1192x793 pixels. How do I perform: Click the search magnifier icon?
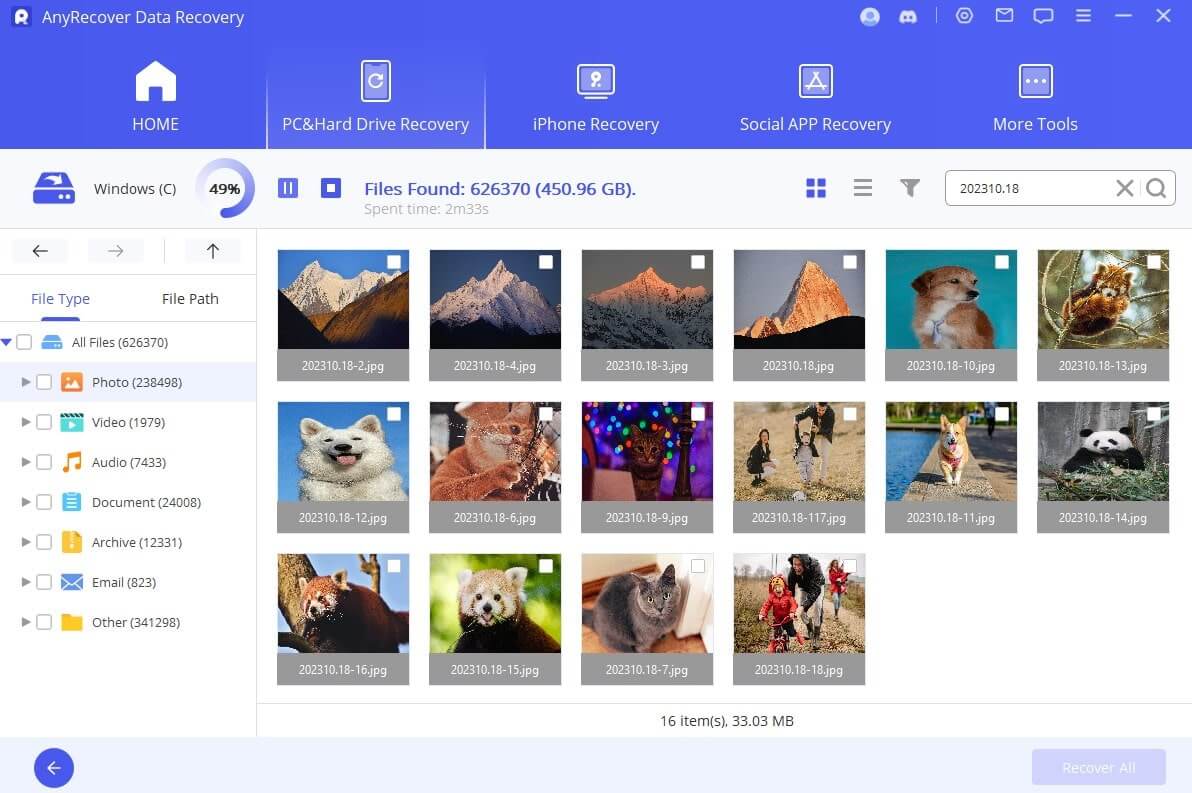tap(1156, 188)
